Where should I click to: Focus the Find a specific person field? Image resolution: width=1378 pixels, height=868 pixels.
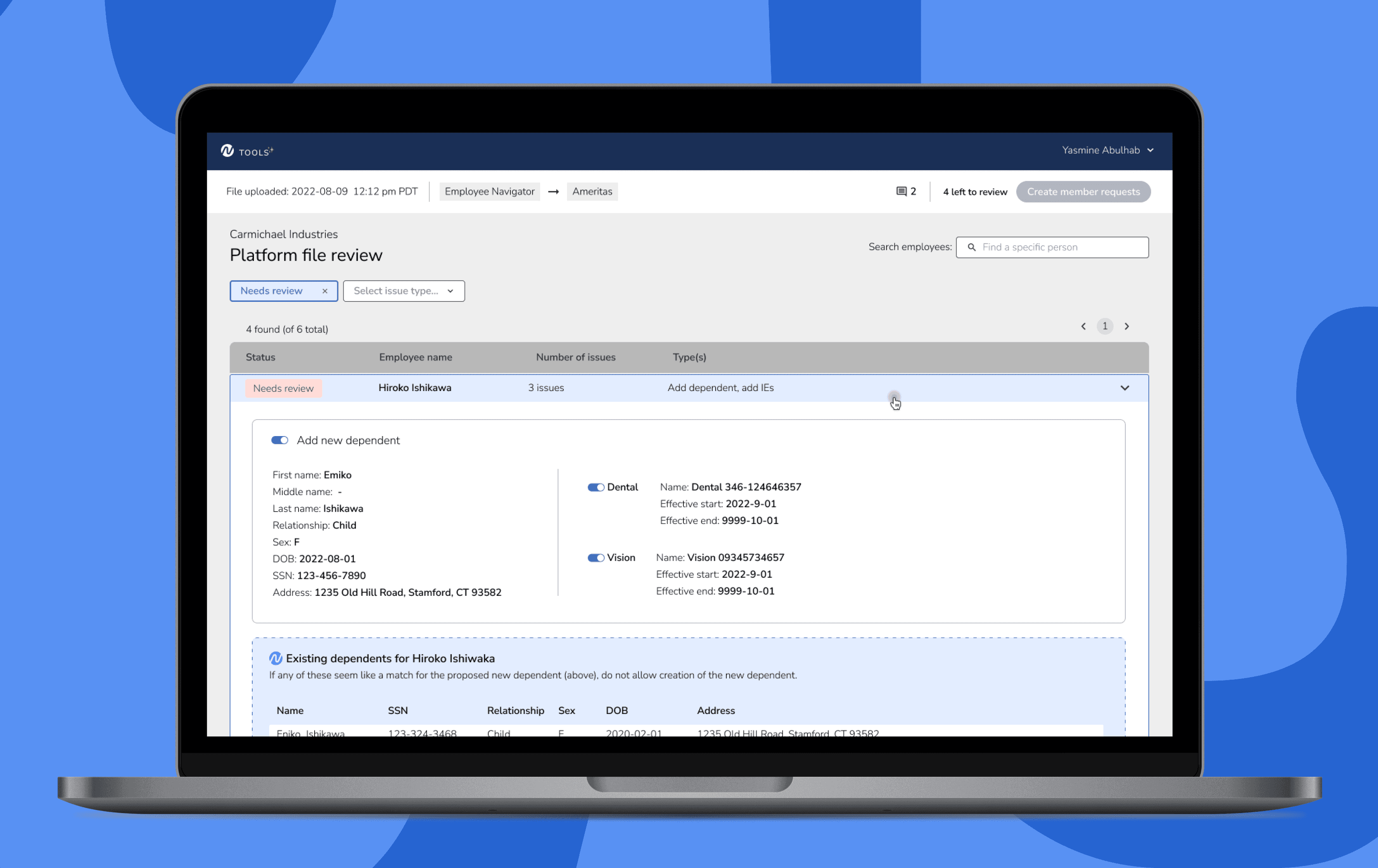pyautogui.click(x=1052, y=247)
